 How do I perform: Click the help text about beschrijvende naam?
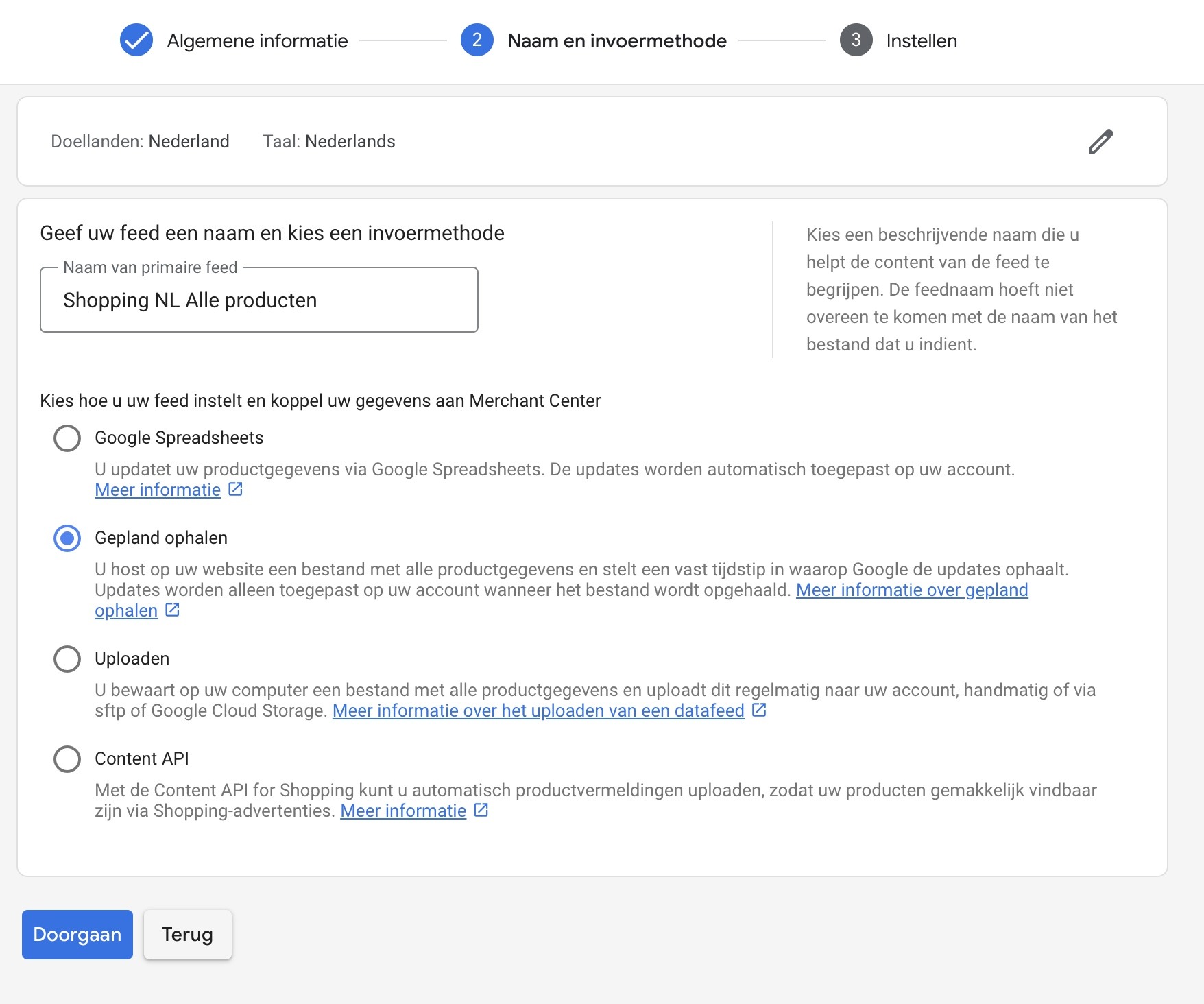tap(961, 289)
